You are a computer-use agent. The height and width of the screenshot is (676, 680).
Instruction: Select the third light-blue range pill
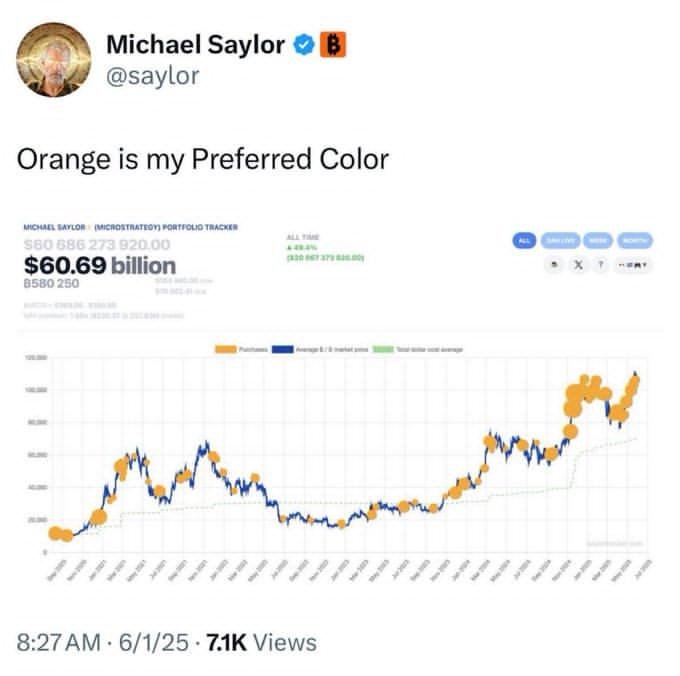(598, 241)
